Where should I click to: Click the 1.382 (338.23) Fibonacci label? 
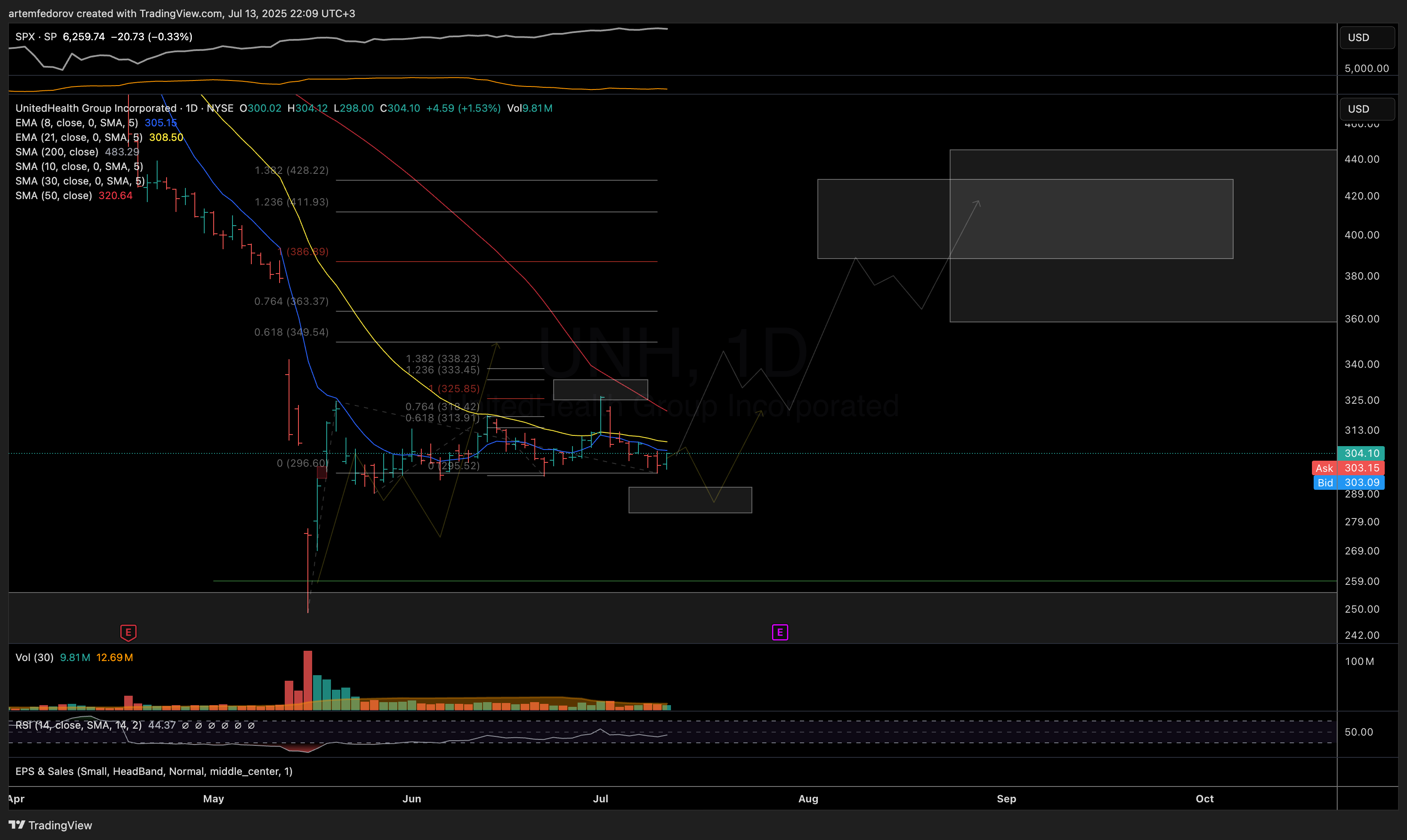(x=443, y=358)
